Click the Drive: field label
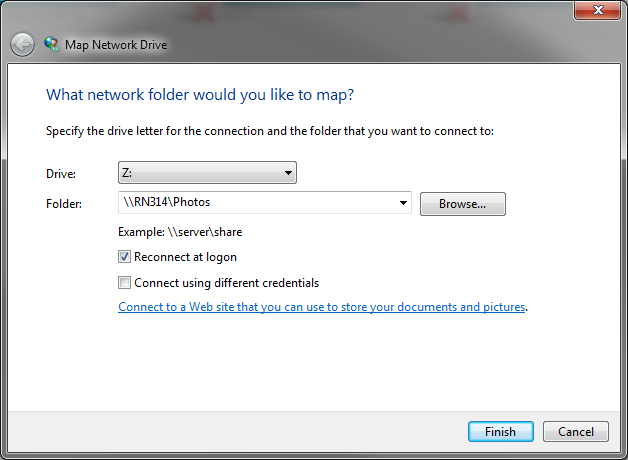628x460 pixels. click(x=61, y=174)
